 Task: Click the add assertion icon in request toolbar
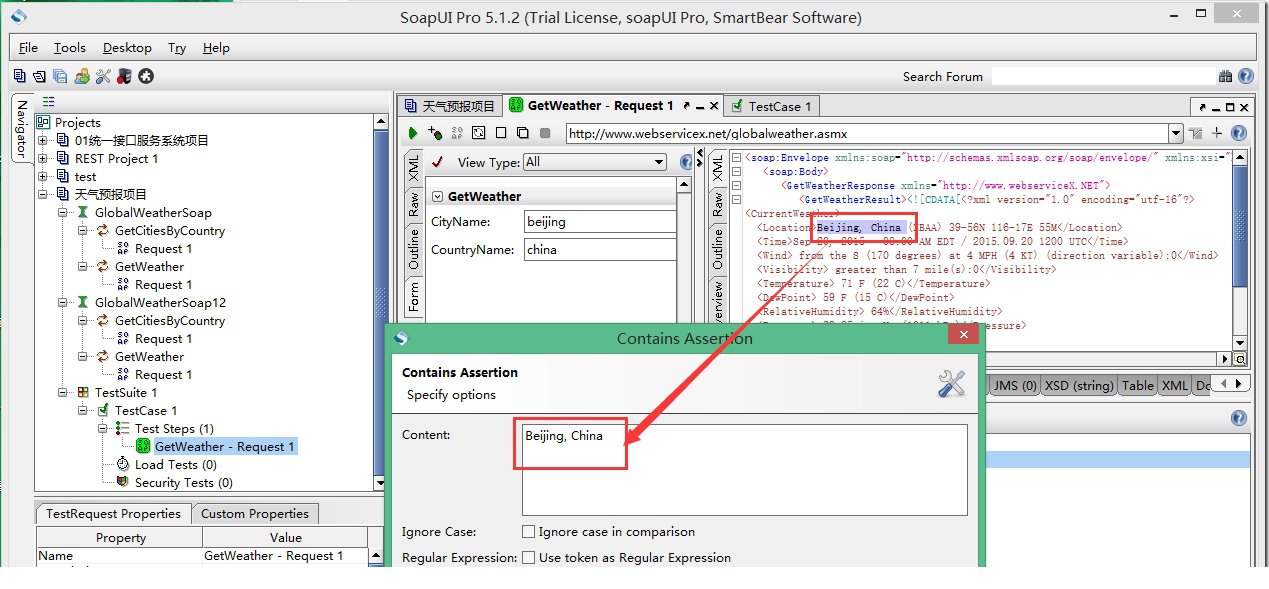pos(435,133)
